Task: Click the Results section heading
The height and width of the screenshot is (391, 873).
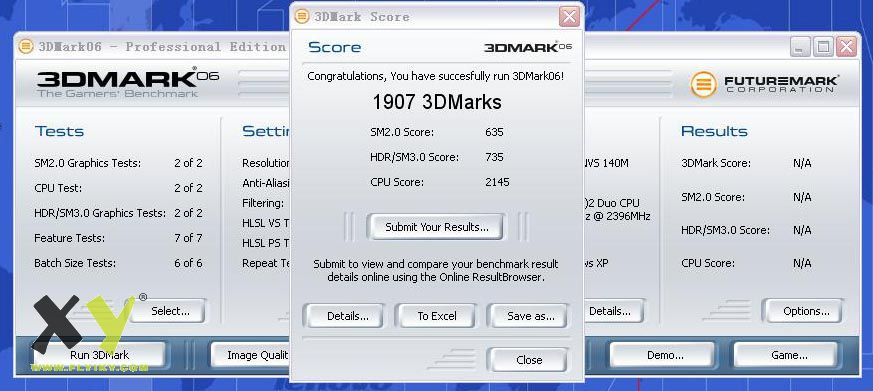Action: pyautogui.click(x=714, y=131)
